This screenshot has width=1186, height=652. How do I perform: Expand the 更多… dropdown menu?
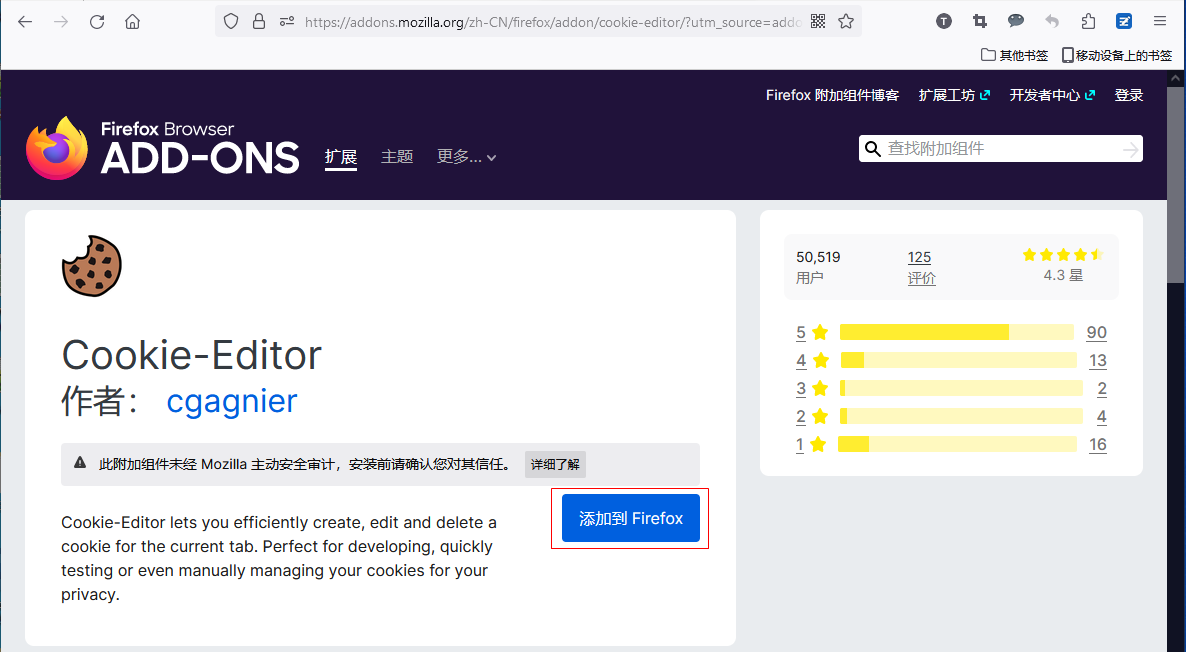point(467,157)
